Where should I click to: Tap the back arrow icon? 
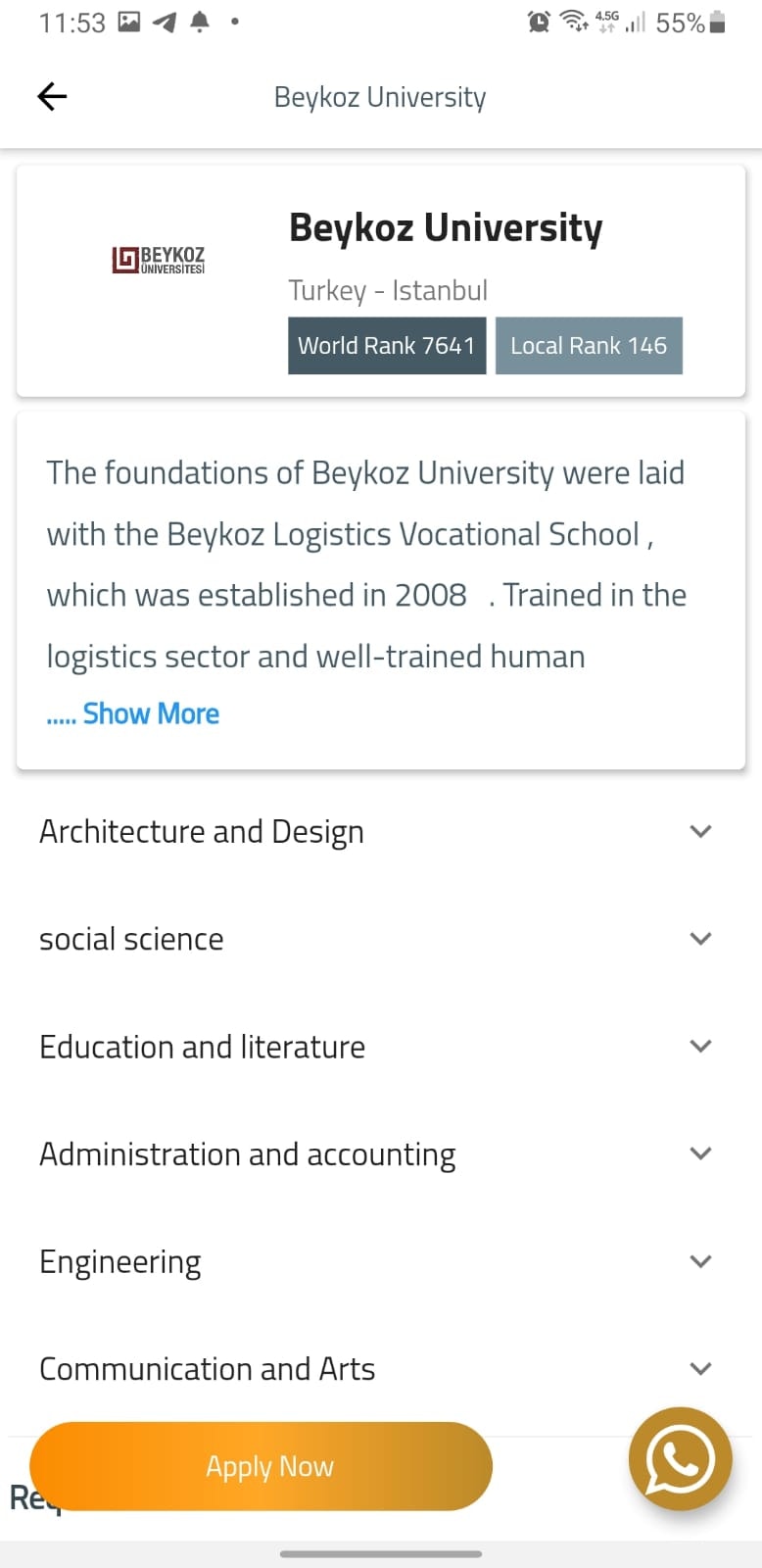(x=52, y=96)
